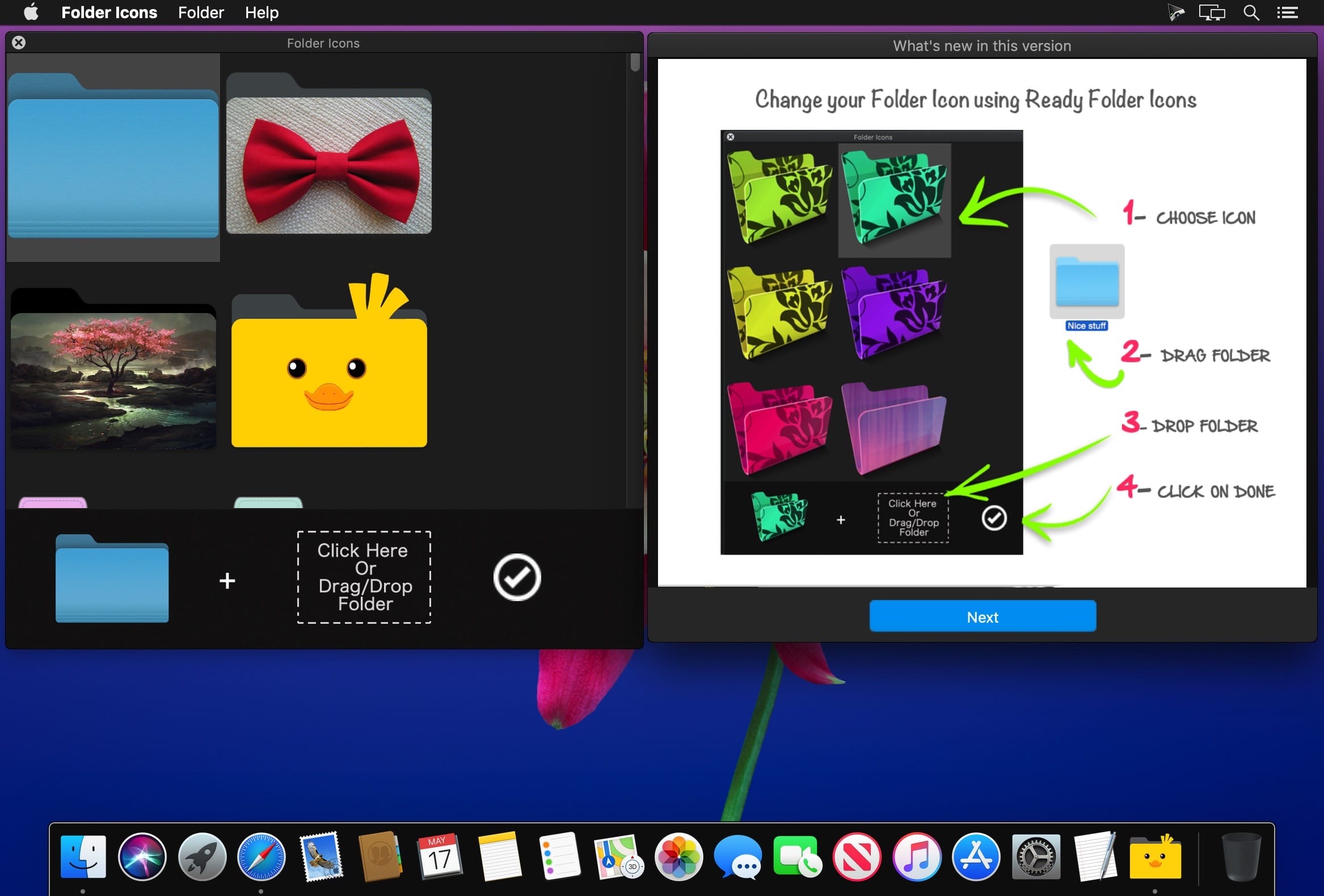Click the selected blue folder preview

[x=112, y=578]
